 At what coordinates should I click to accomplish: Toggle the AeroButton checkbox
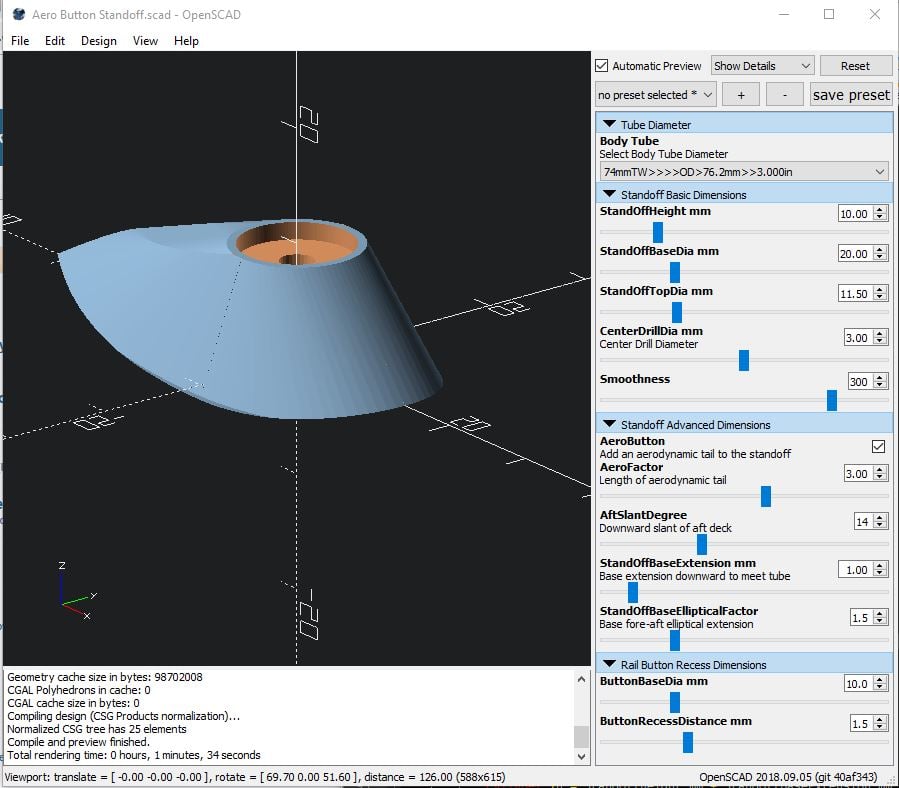[878, 446]
